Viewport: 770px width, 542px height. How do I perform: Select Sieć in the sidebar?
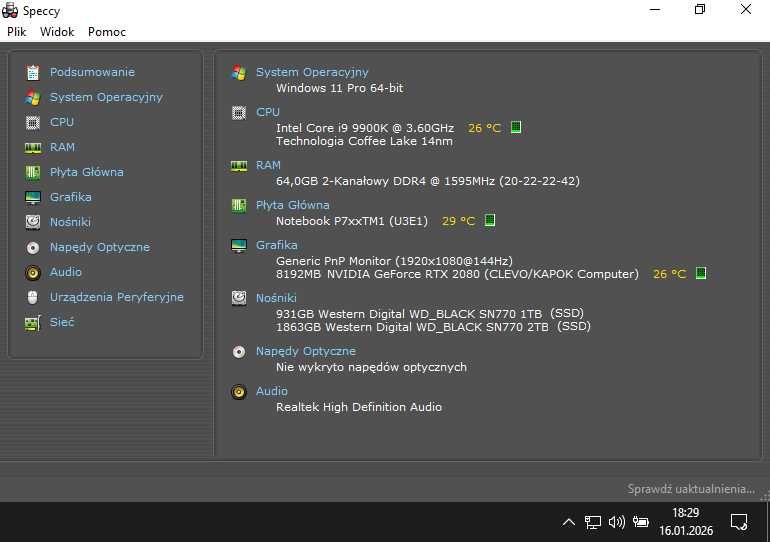[x=62, y=323]
